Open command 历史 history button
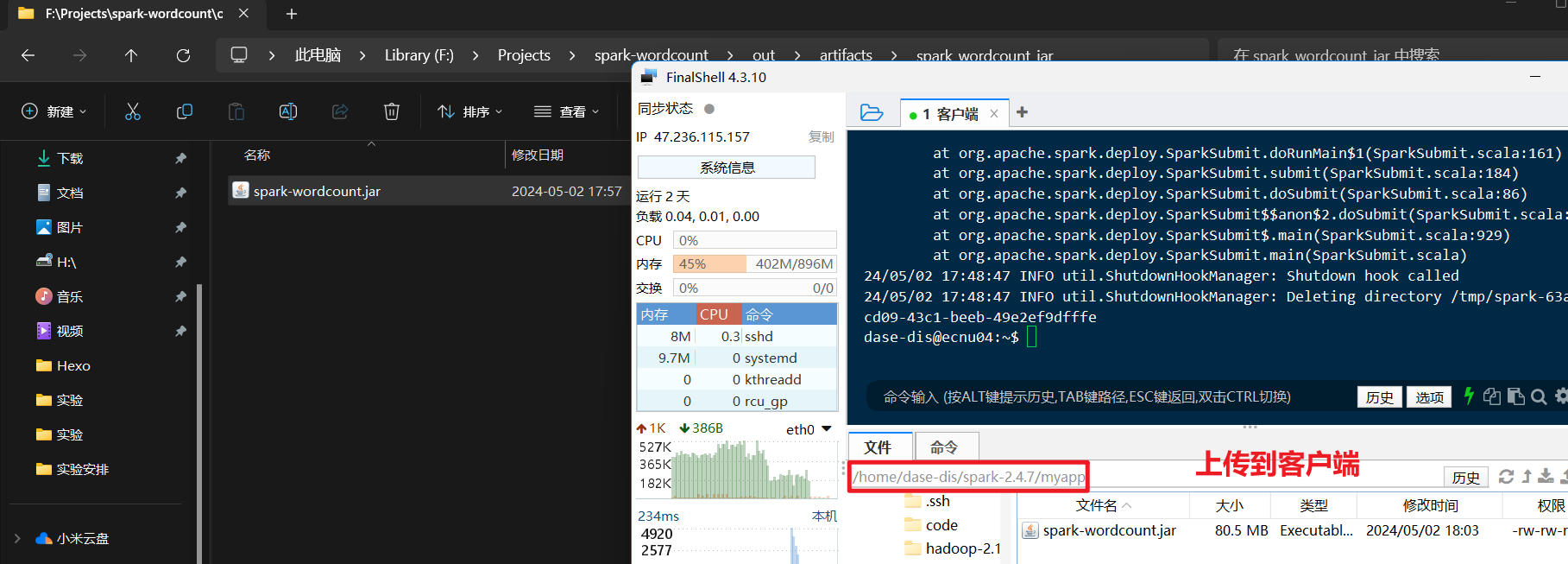 [1379, 396]
